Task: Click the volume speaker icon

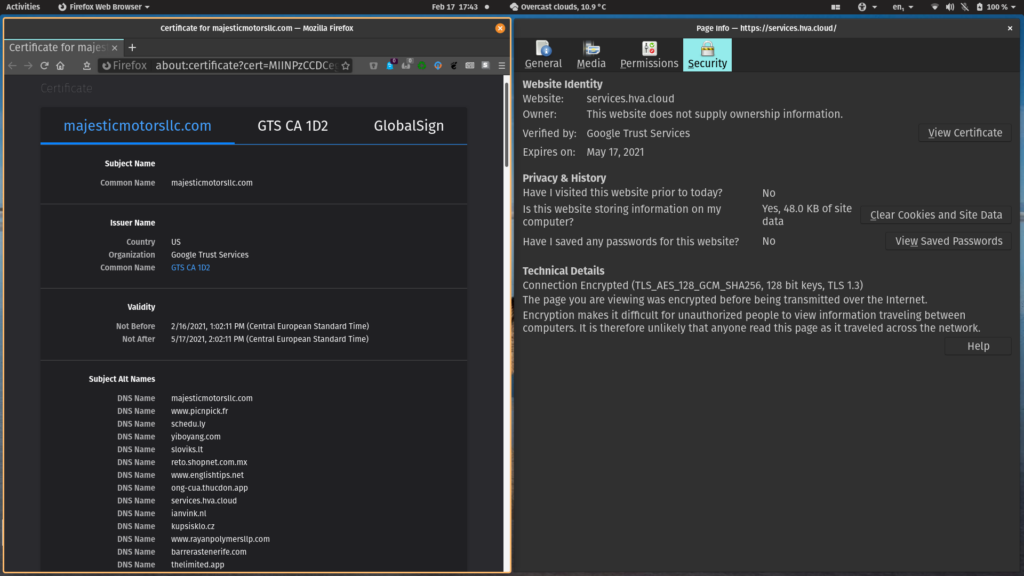Action: coord(950,7)
